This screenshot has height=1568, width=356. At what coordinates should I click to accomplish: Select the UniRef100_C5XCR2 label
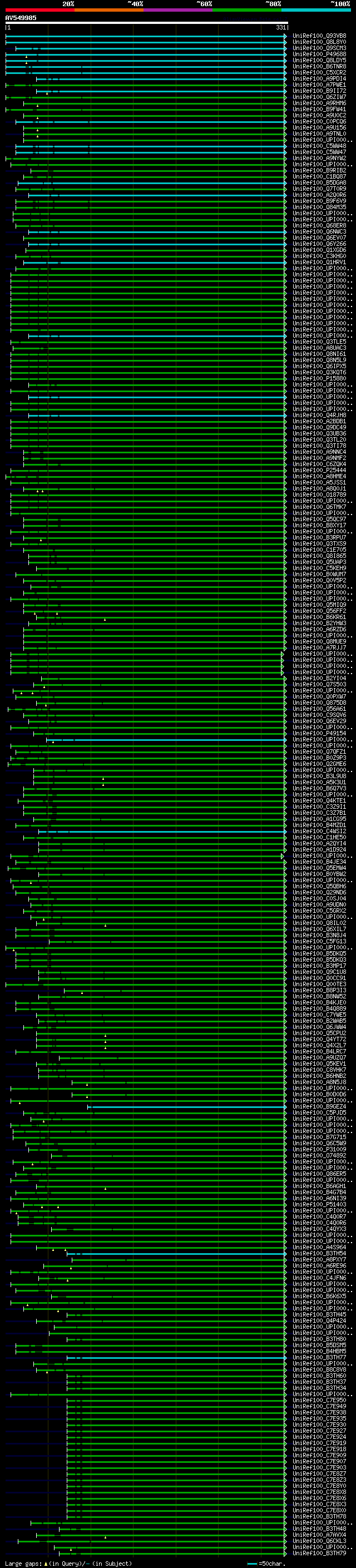pos(319,72)
